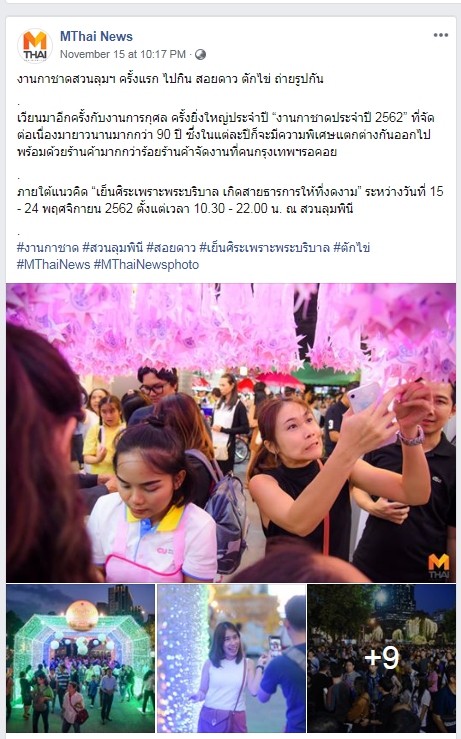Image resolution: width=461 pixels, height=739 pixels.
Task: Open the MThai News profile picture
Action: pyautogui.click(x=35, y=45)
